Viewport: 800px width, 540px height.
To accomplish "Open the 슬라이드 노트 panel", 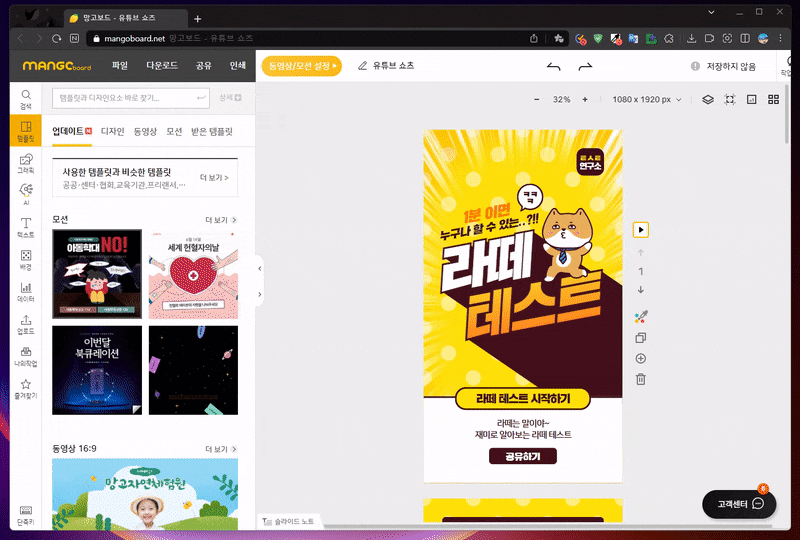I will pos(288,521).
